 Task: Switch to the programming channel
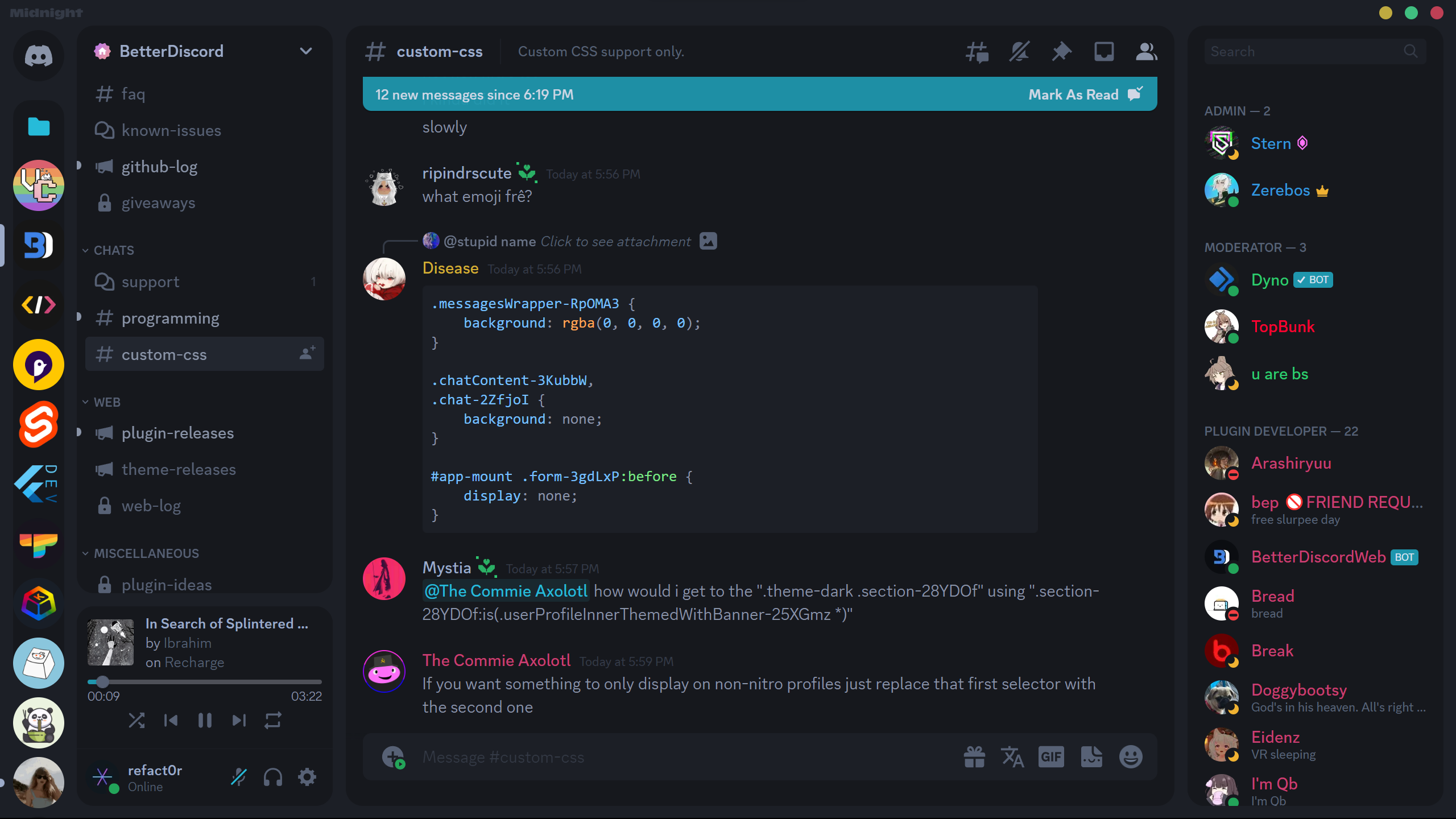click(x=170, y=318)
